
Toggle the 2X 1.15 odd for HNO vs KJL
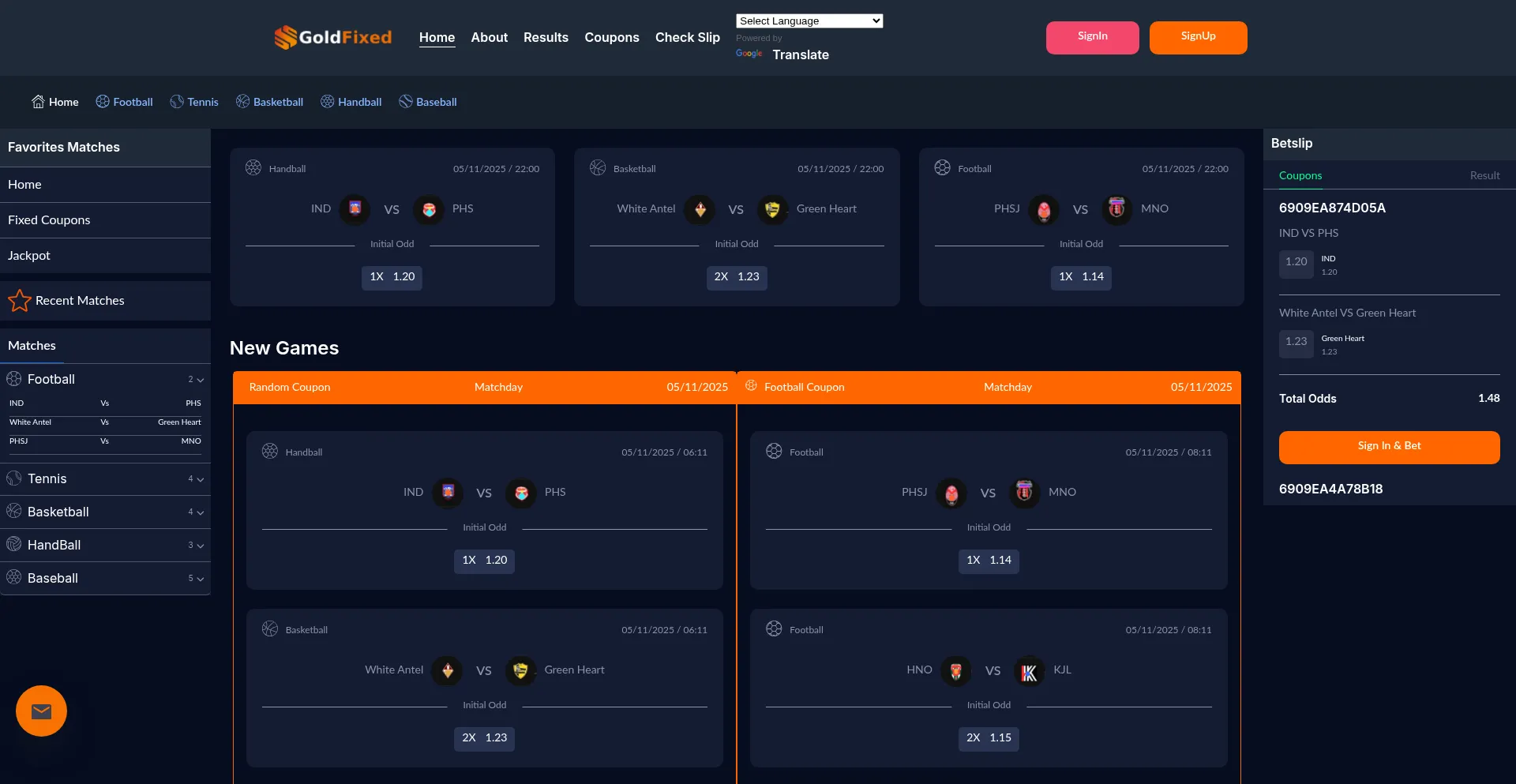989,738
